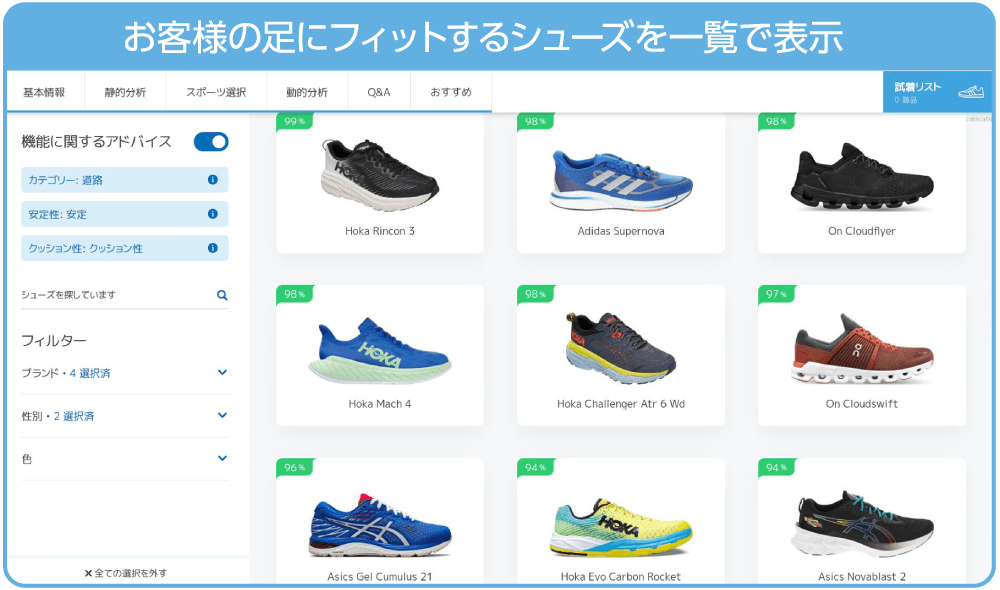Go to スポーツ選択 tab

tap(216, 92)
